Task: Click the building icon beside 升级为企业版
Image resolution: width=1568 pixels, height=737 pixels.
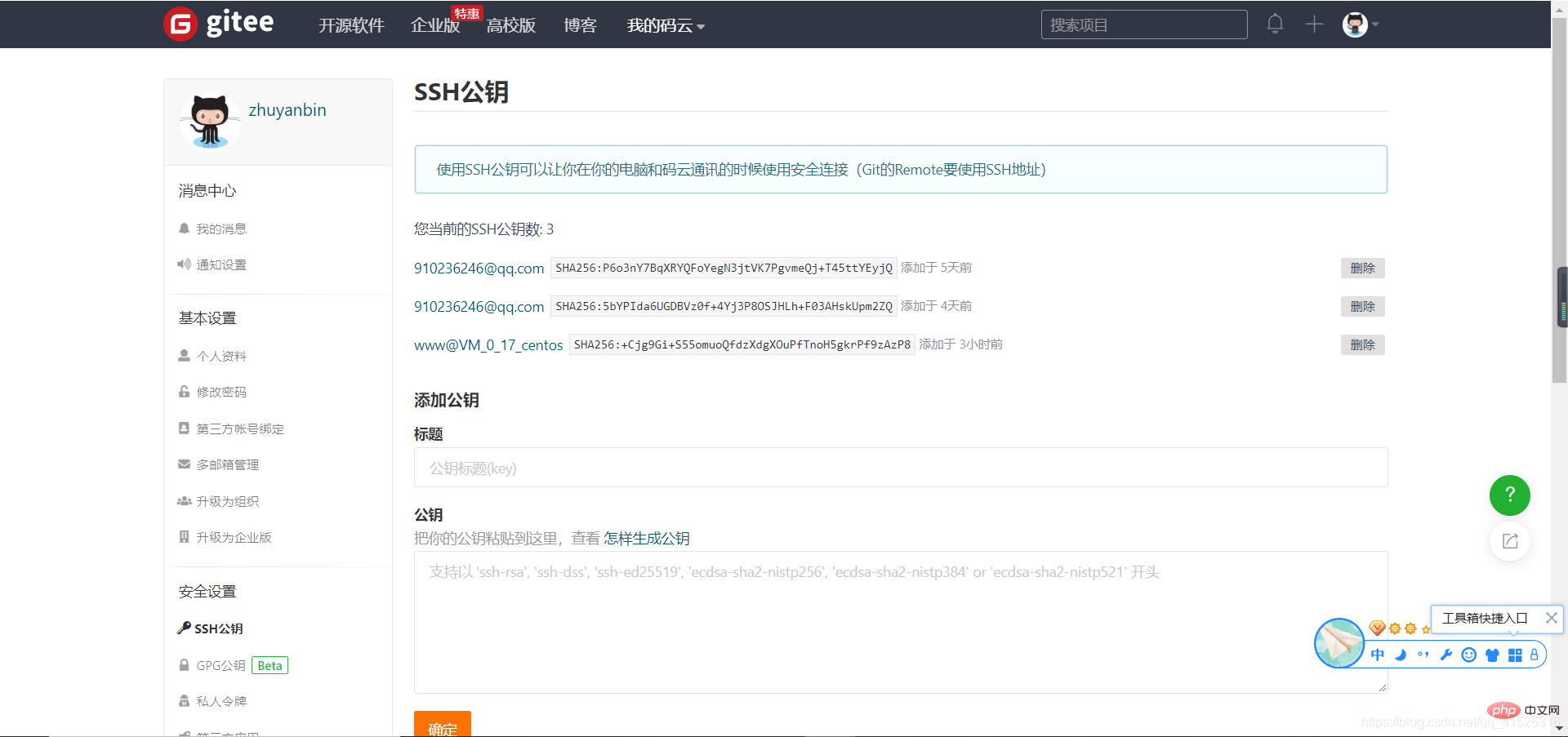Action: [184, 537]
